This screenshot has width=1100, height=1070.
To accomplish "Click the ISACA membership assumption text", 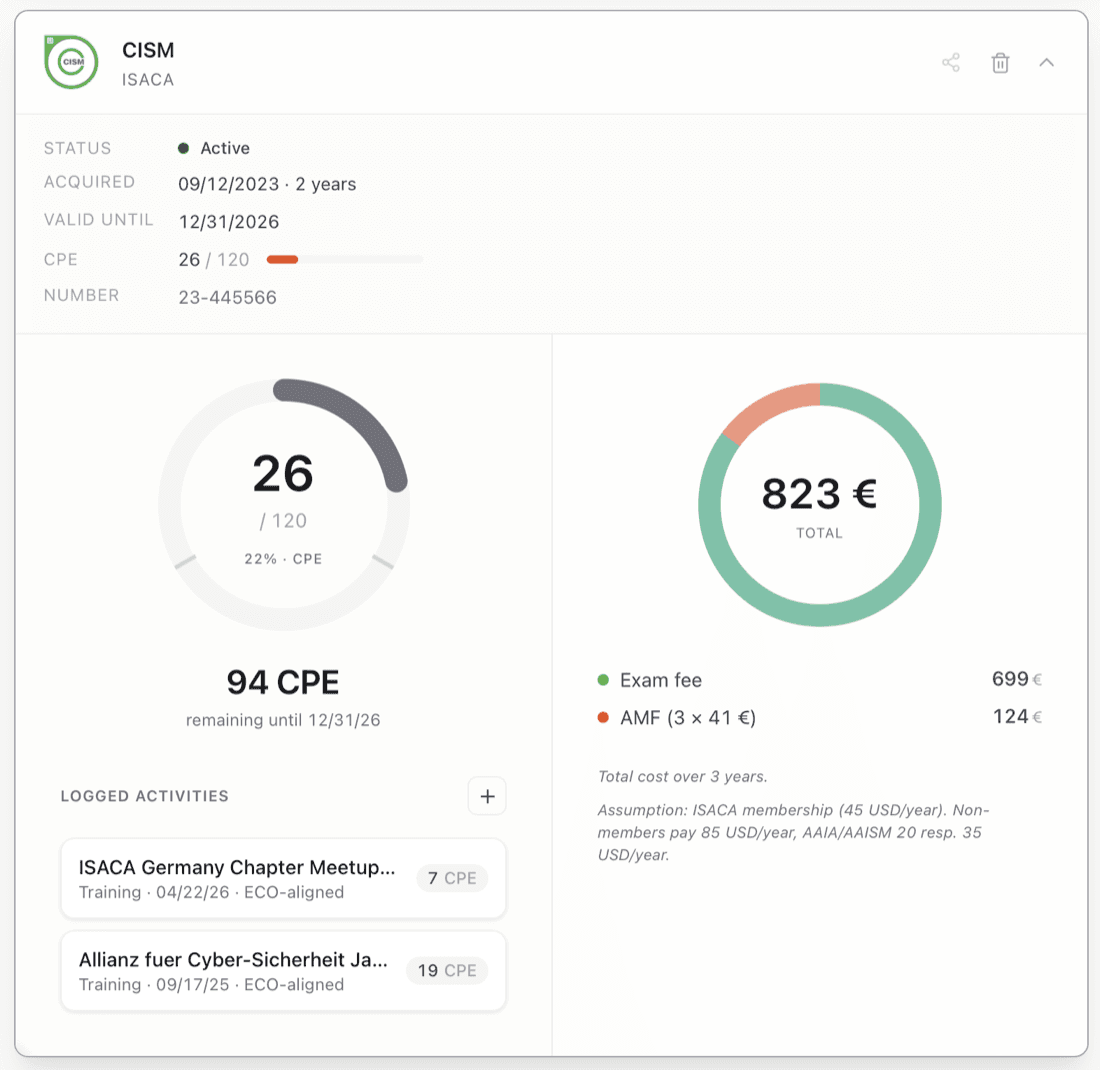I will tap(793, 832).
